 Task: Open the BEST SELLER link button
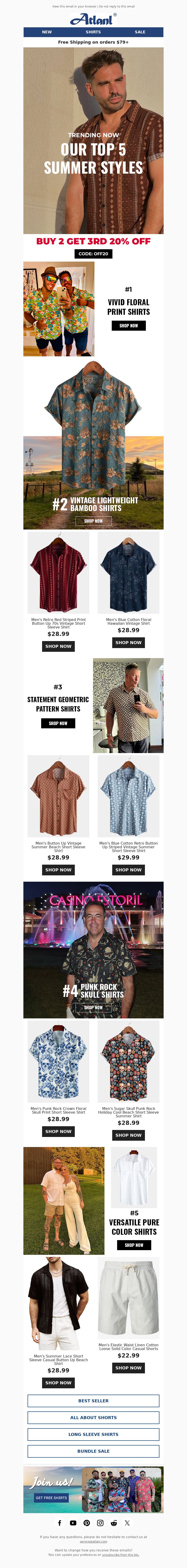click(93, 1401)
